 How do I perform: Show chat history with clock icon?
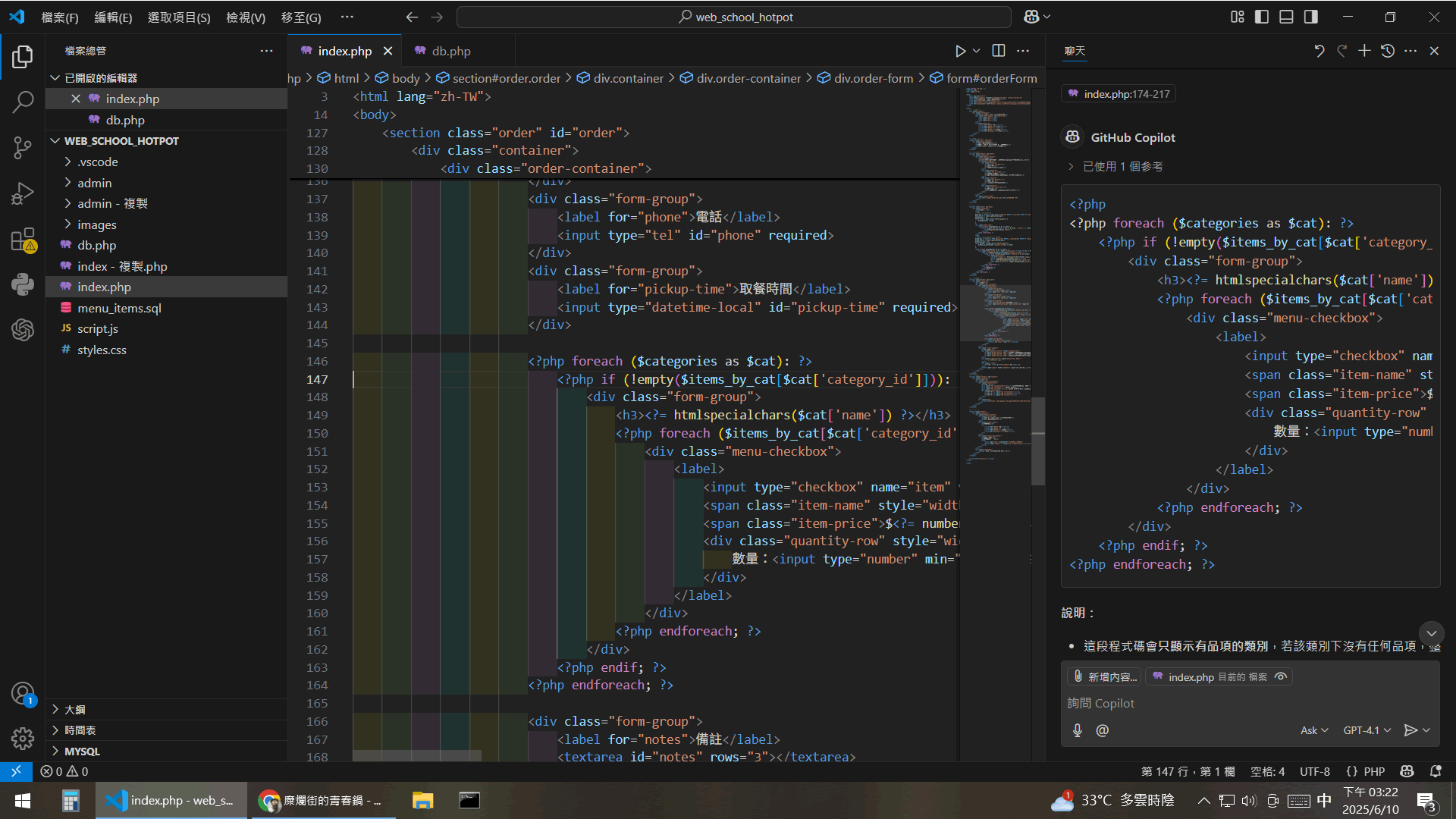pos(1388,51)
